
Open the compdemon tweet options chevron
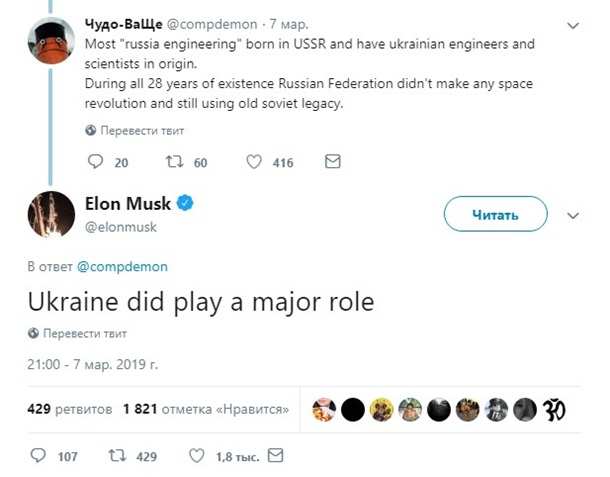click(573, 22)
